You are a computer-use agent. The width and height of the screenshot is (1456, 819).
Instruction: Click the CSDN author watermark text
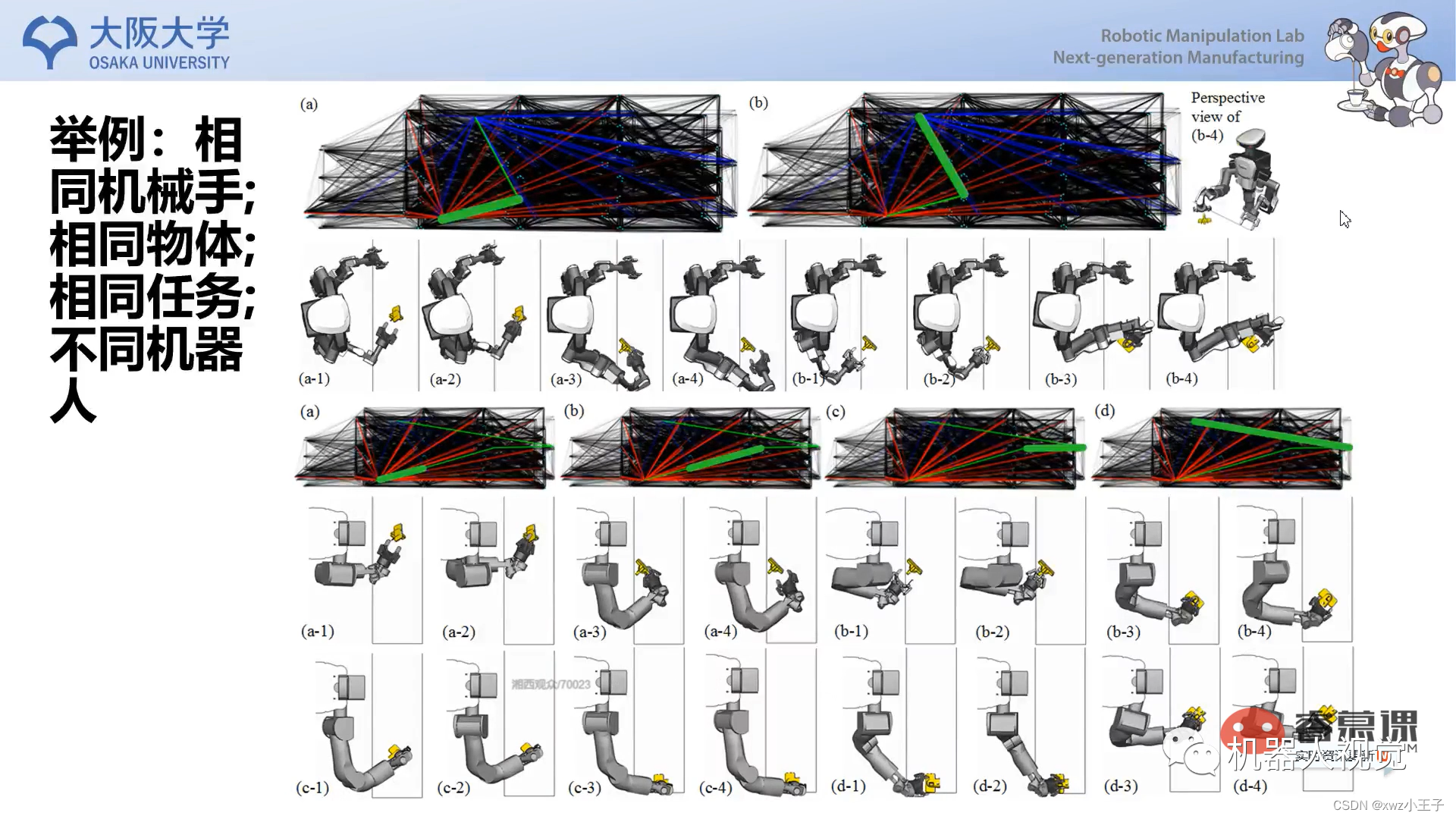click(1387, 805)
